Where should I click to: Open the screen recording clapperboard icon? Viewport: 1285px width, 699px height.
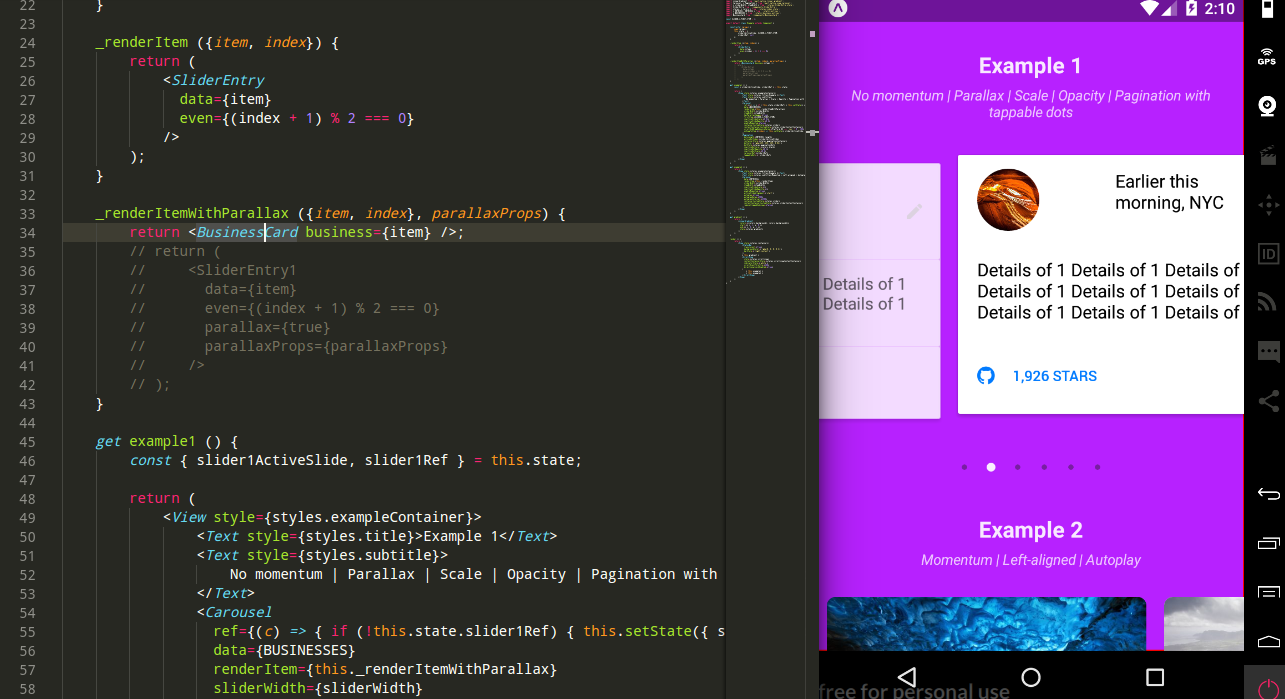(x=1268, y=155)
